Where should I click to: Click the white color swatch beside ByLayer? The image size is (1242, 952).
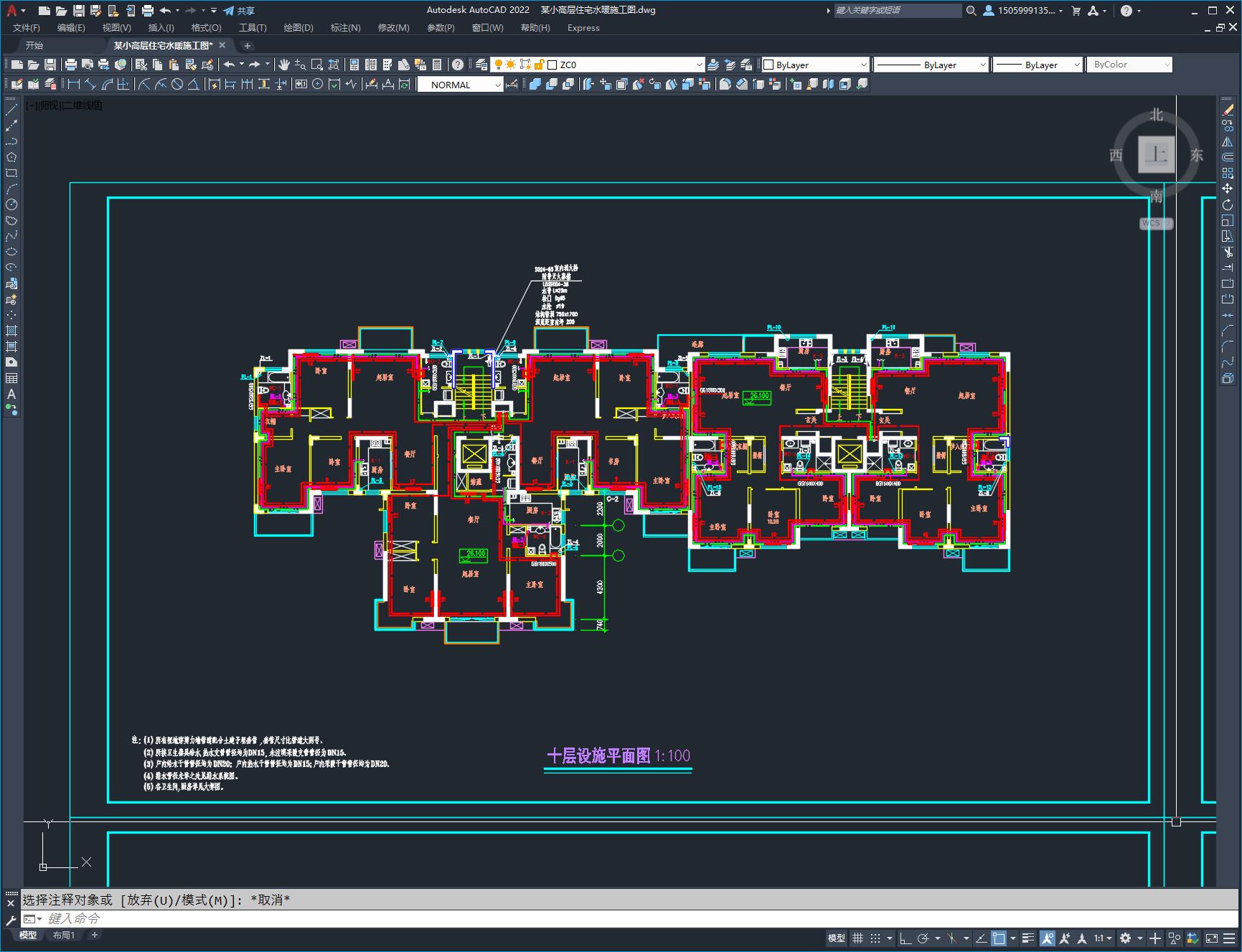[768, 65]
